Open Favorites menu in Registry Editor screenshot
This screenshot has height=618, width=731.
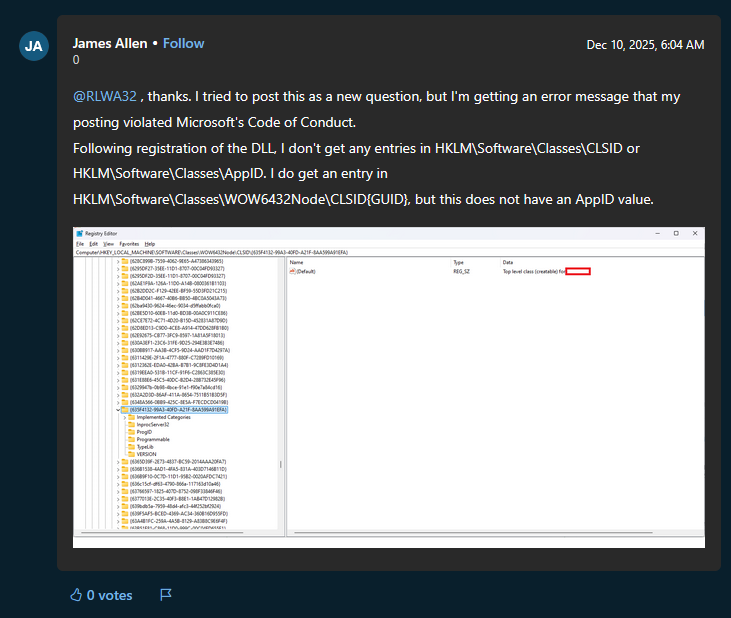[129, 244]
